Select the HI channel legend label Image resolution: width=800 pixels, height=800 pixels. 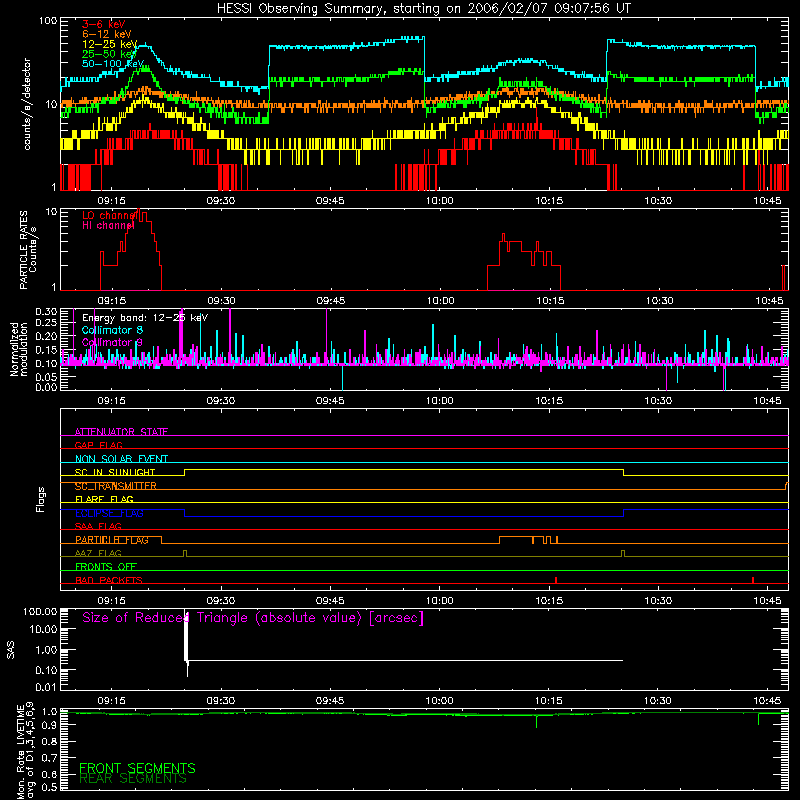tap(108, 225)
